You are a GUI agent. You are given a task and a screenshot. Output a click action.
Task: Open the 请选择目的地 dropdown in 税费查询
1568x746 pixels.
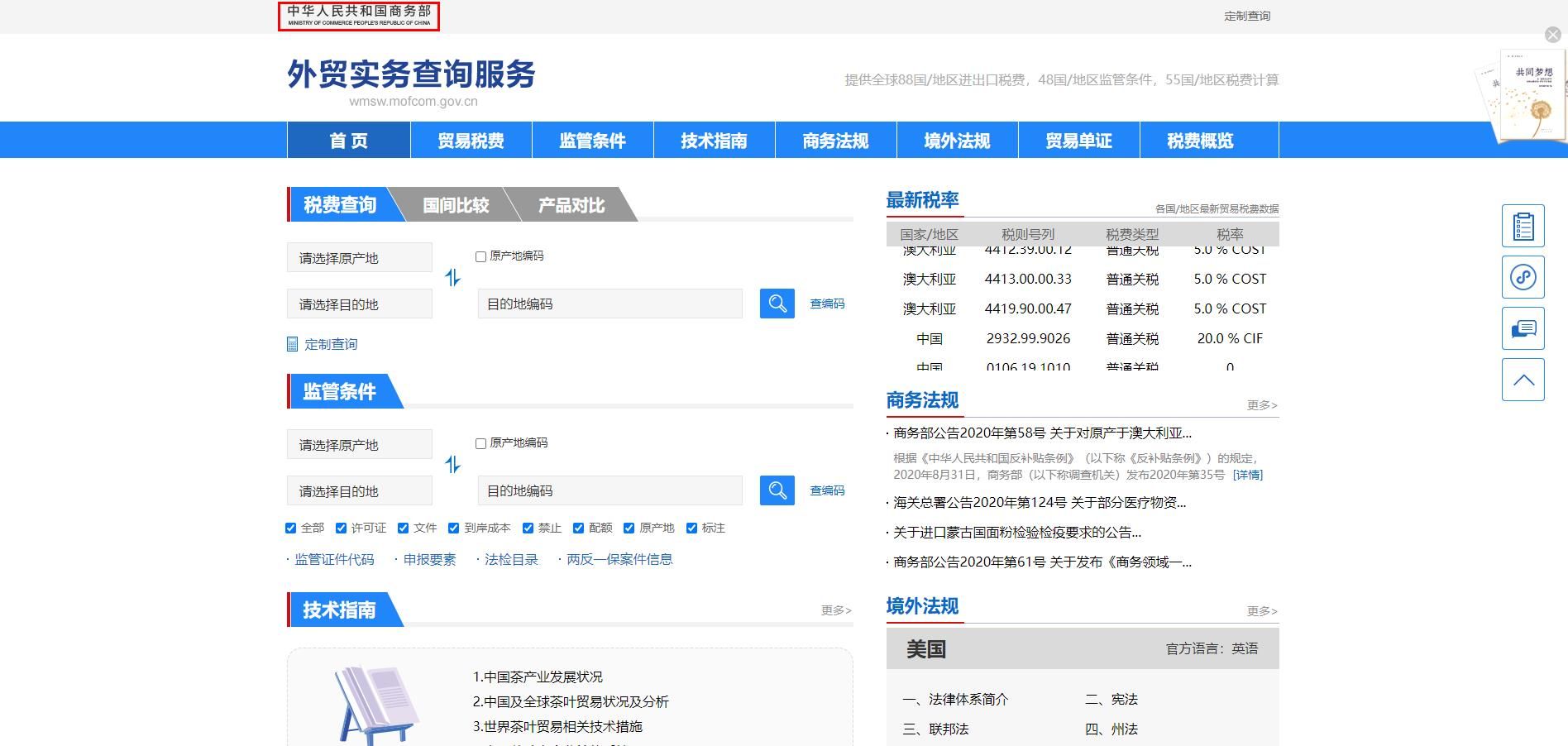[x=359, y=304]
